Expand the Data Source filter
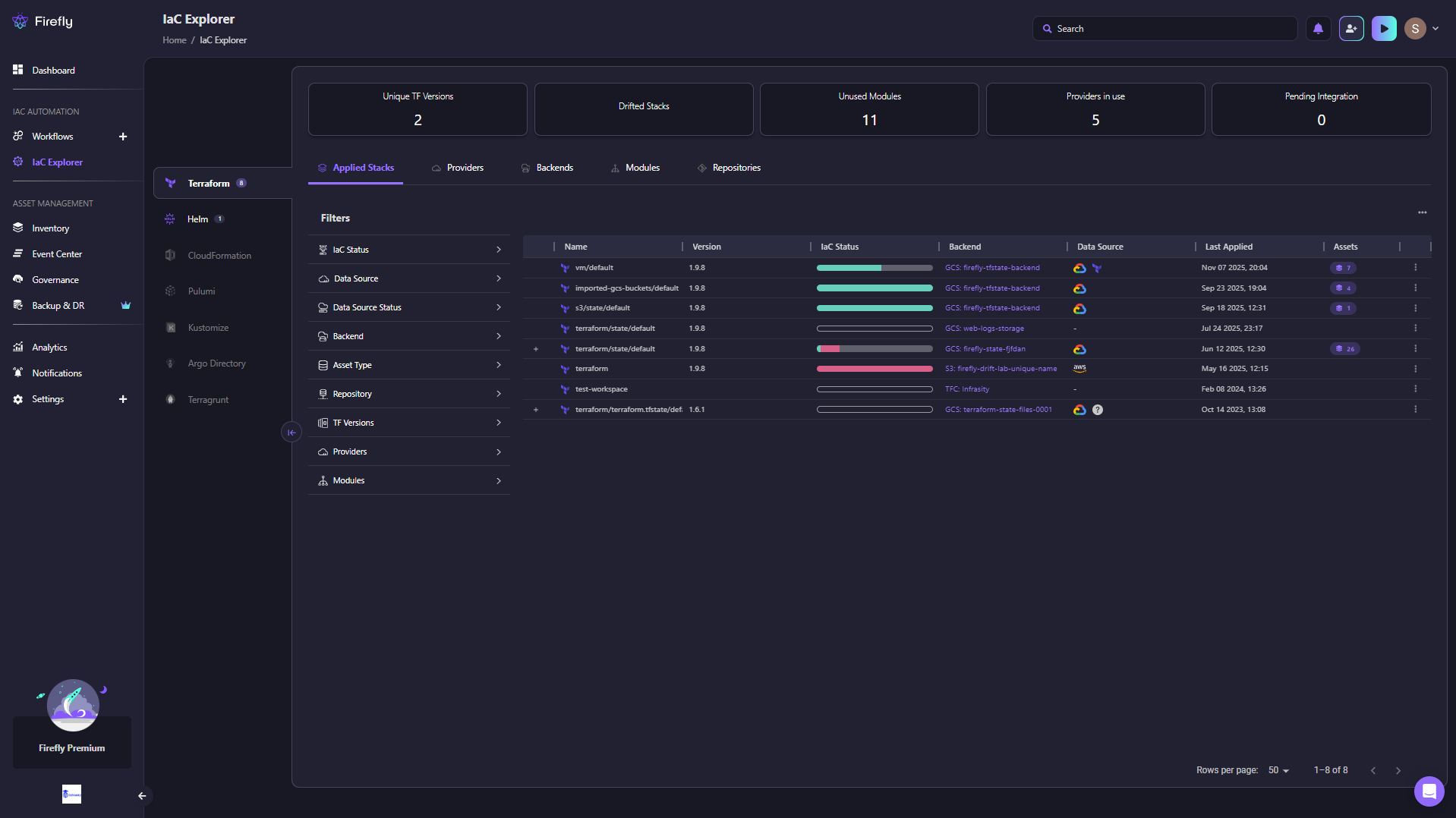 pyautogui.click(x=409, y=278)
